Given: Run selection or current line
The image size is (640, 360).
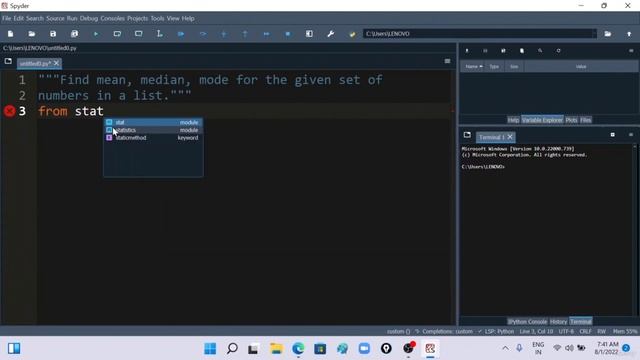Looking at the screenshot, I should (160, 34).
